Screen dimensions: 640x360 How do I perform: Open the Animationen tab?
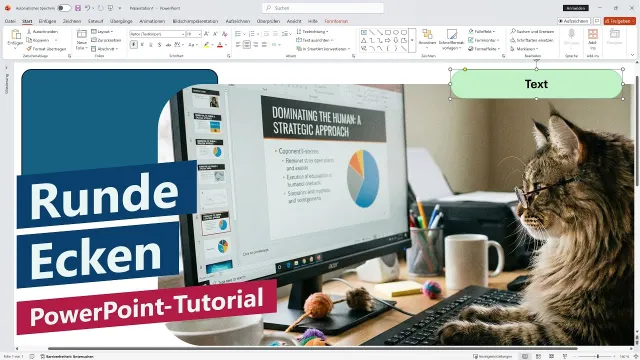click(x=152, y=21)
